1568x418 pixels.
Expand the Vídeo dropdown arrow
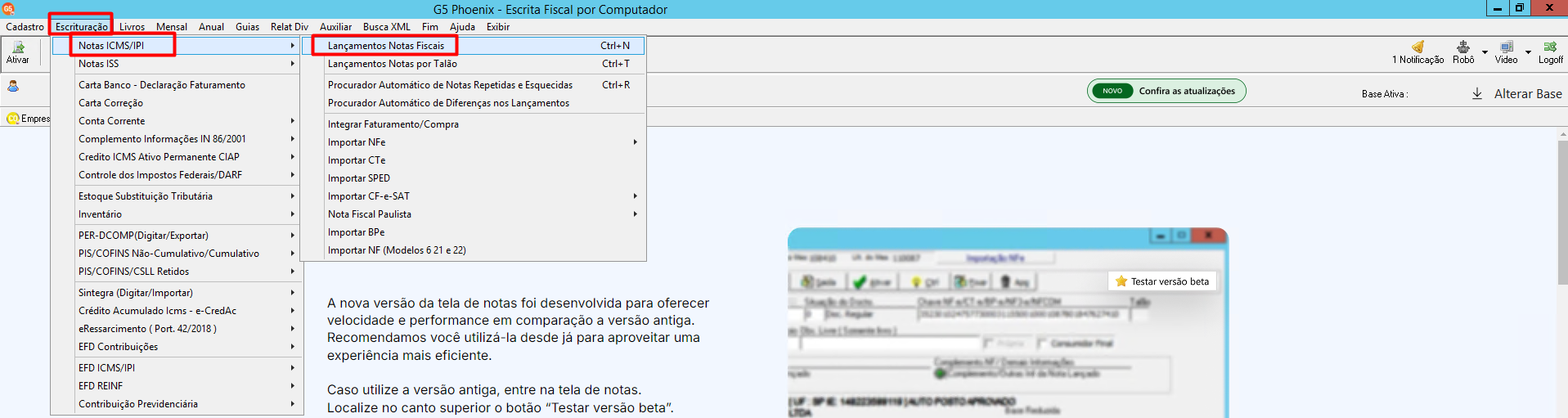(1528, 52)
